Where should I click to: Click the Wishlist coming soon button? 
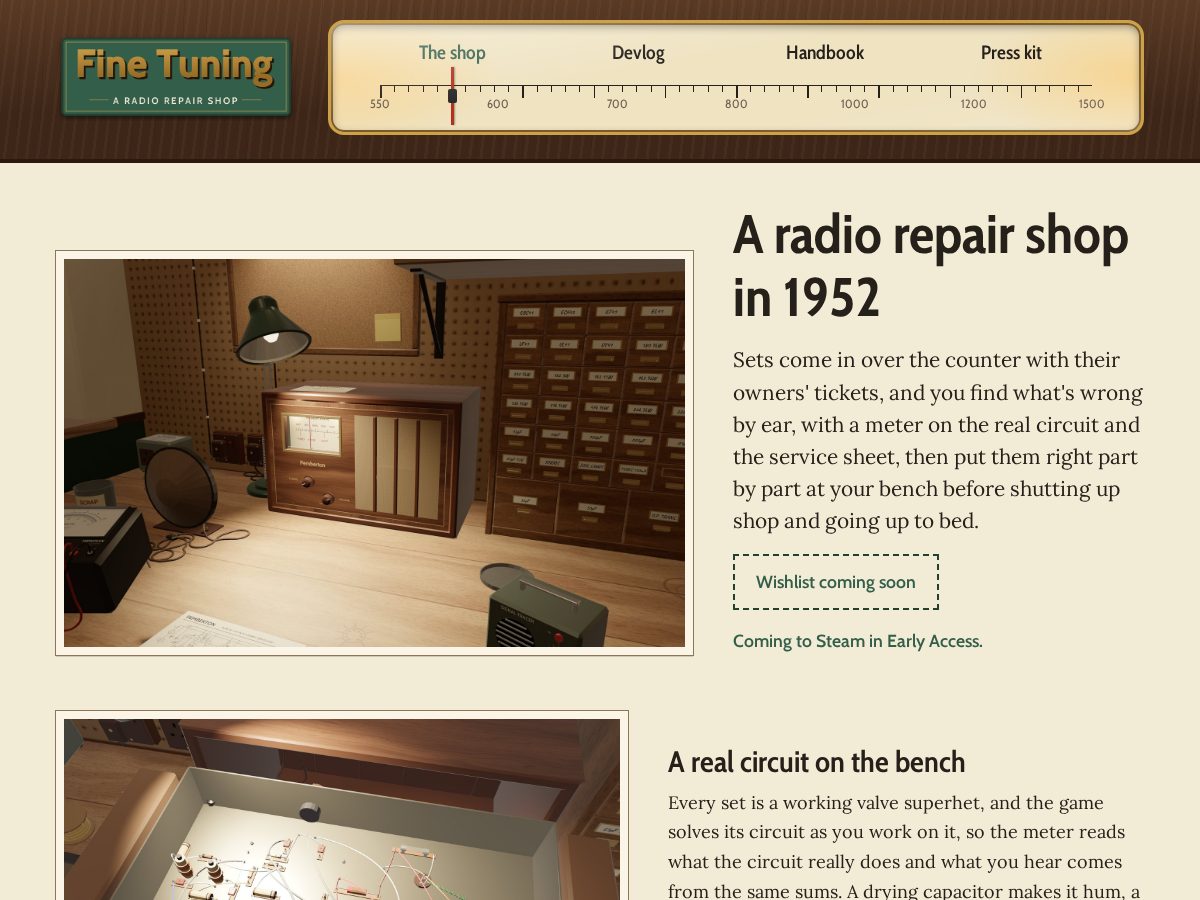point(836,582)
